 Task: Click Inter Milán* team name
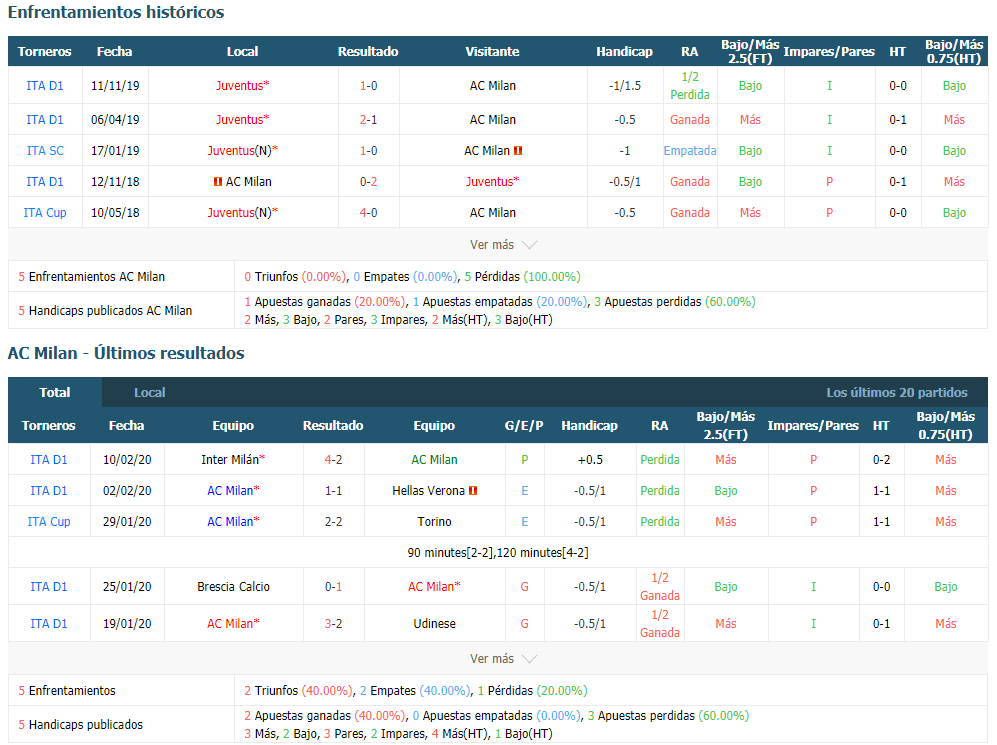pyautogui.click(x=233, y=460)
